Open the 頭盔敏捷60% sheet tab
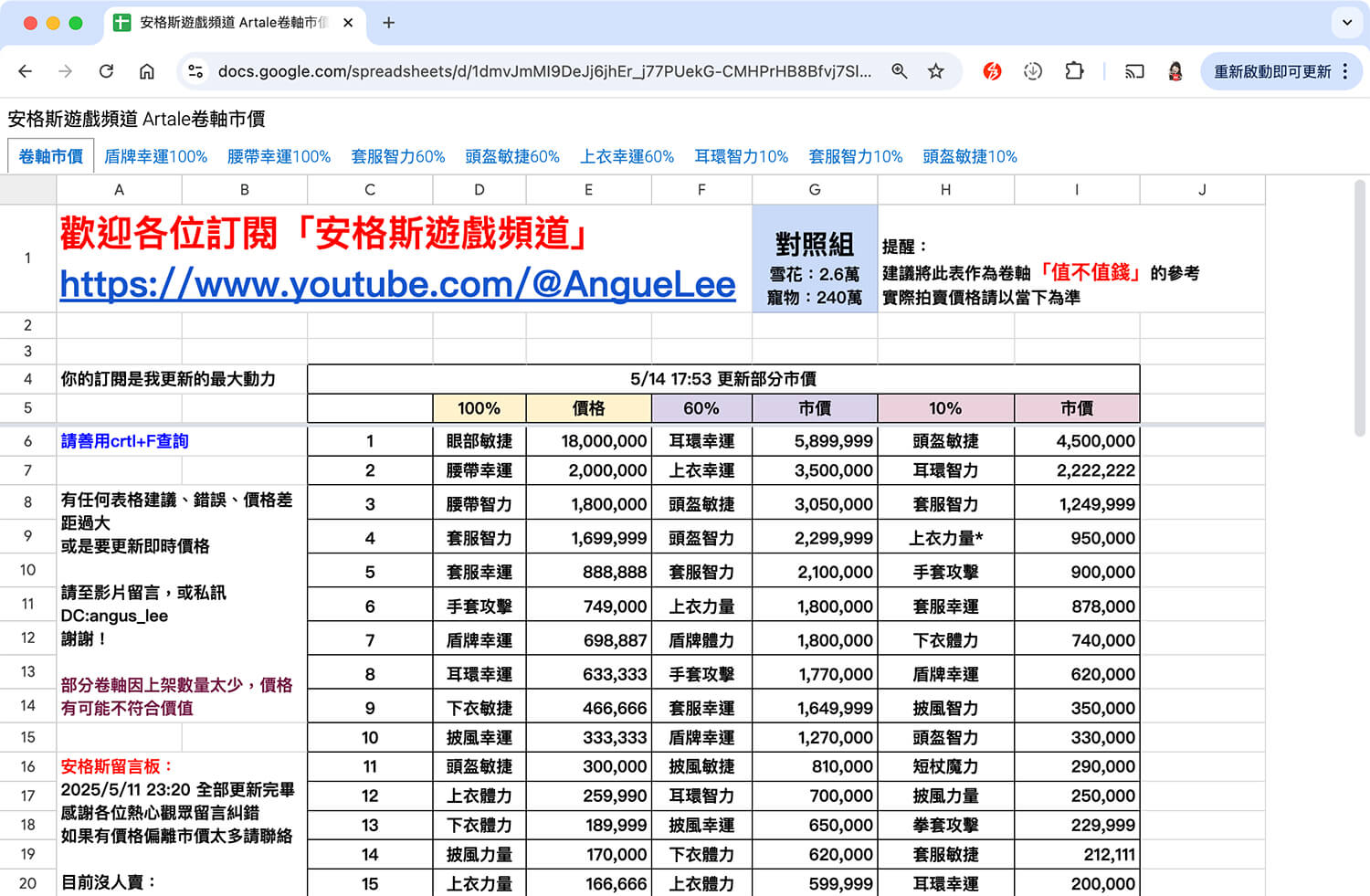This screenshot has height=896, width=1370. 512,156
